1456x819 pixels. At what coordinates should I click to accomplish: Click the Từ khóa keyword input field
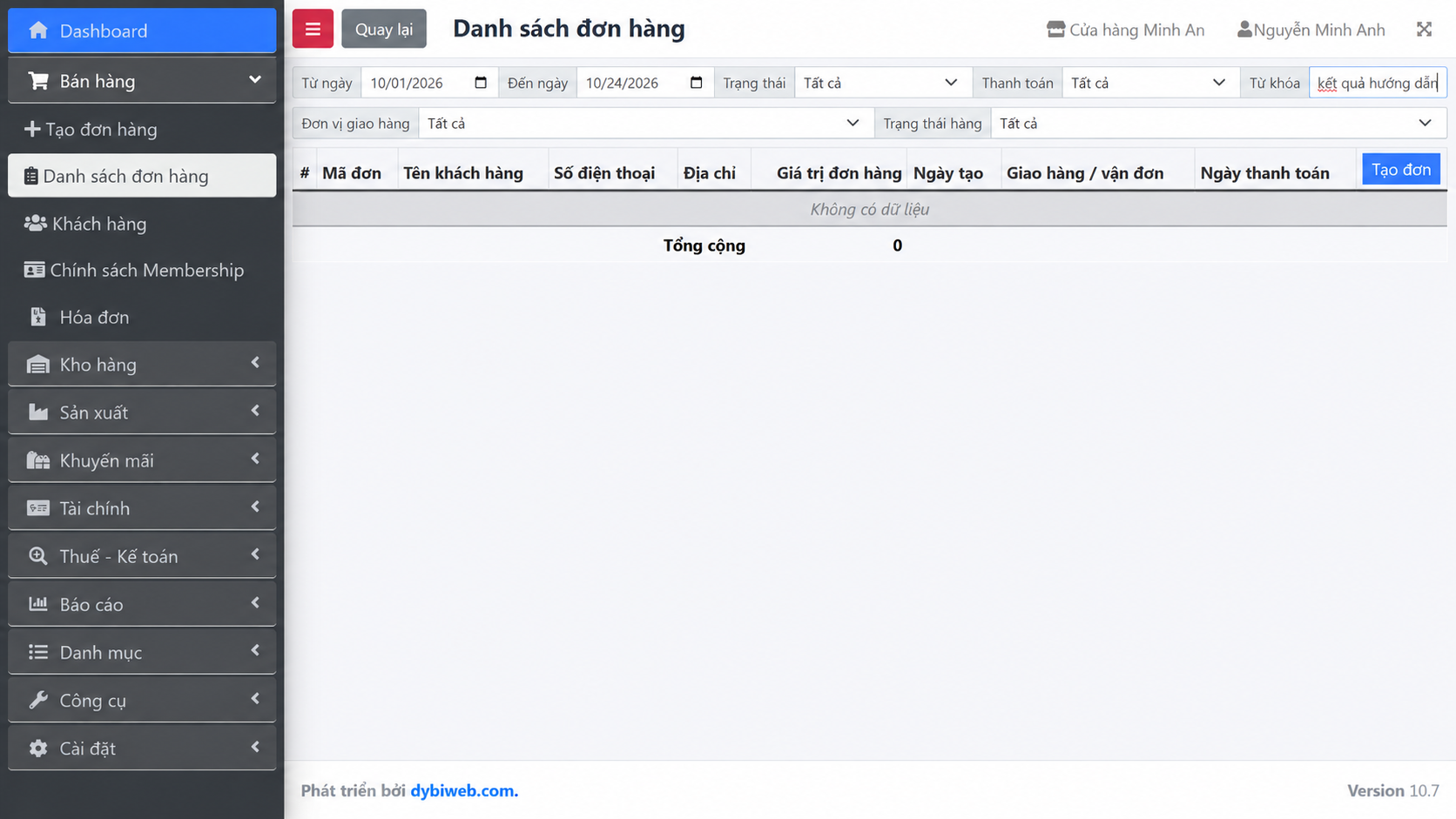pos(1378,83)
